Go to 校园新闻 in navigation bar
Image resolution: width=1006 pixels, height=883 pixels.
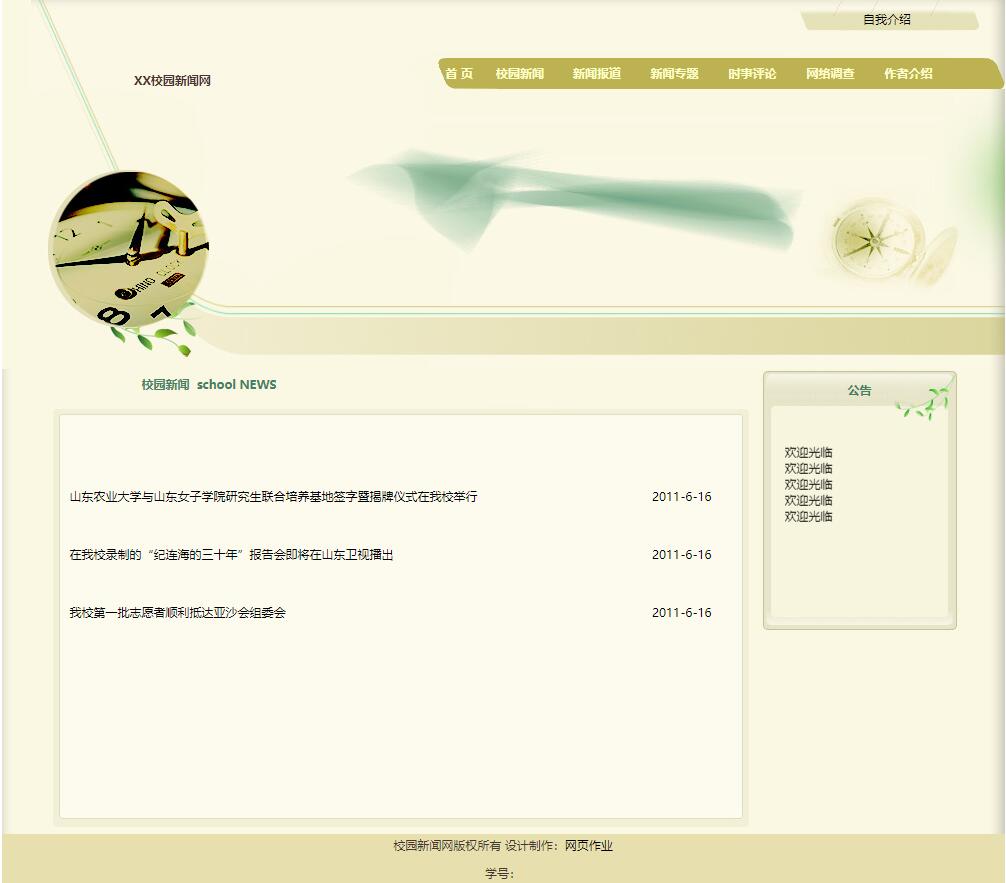pos(520,74)
